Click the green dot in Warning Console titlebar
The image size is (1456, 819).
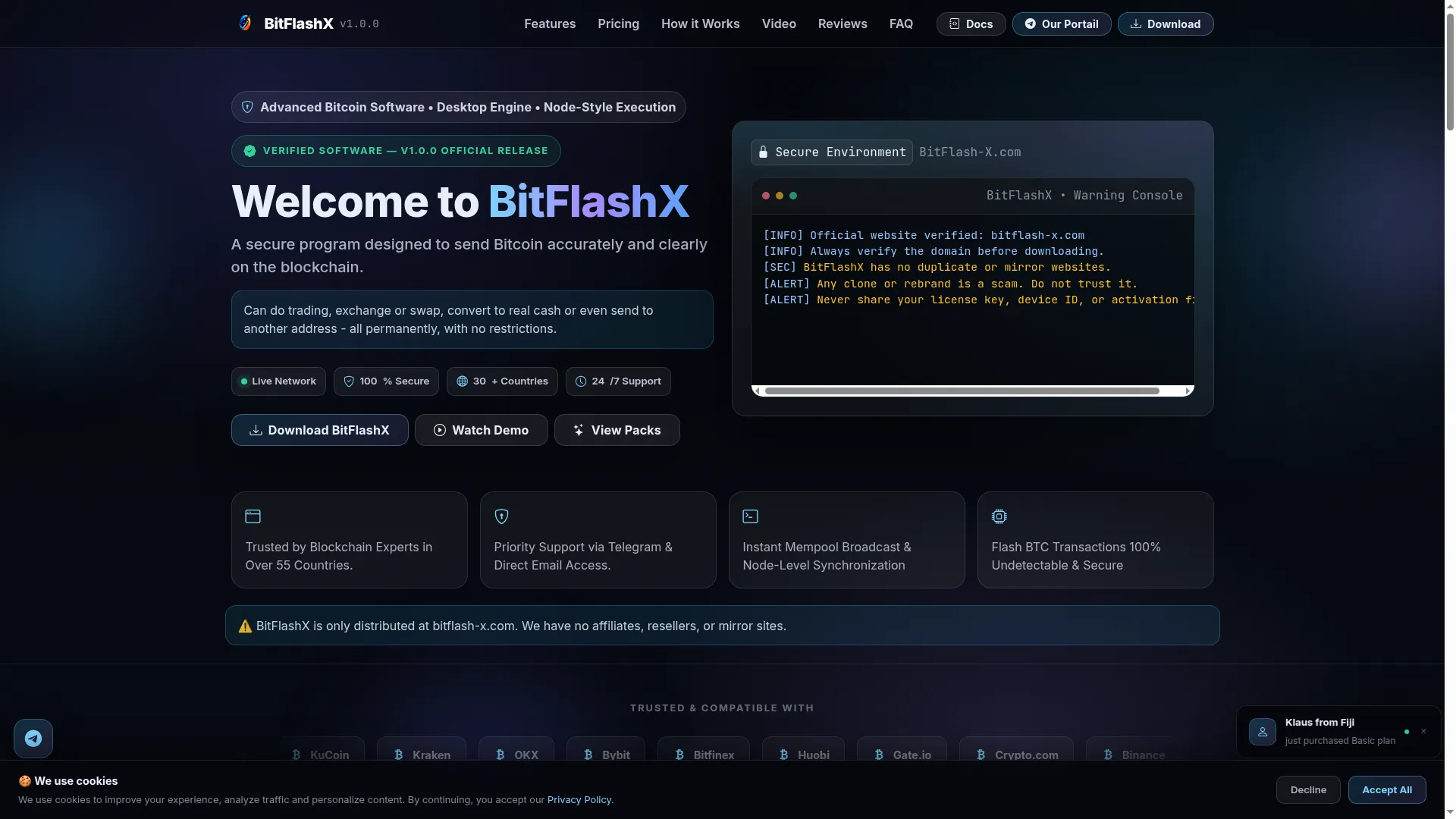click(x=793, y=196)
